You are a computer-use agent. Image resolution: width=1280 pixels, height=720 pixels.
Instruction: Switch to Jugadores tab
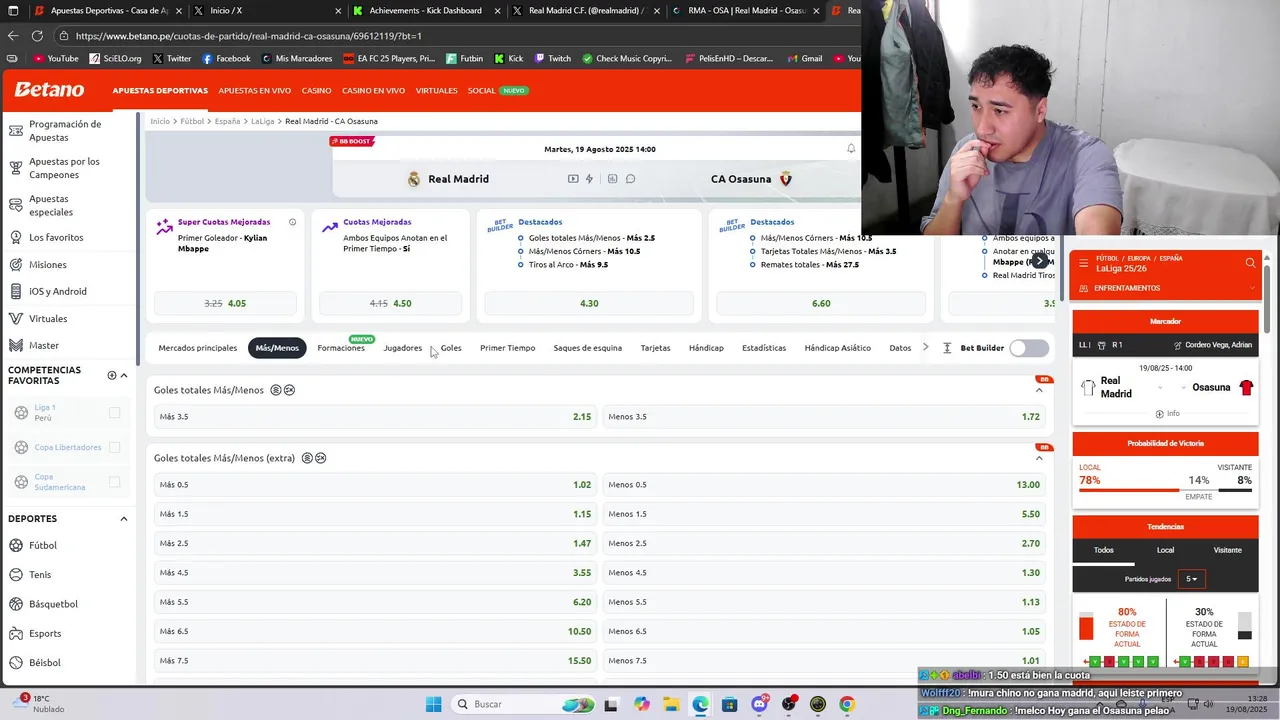(403, 348)
